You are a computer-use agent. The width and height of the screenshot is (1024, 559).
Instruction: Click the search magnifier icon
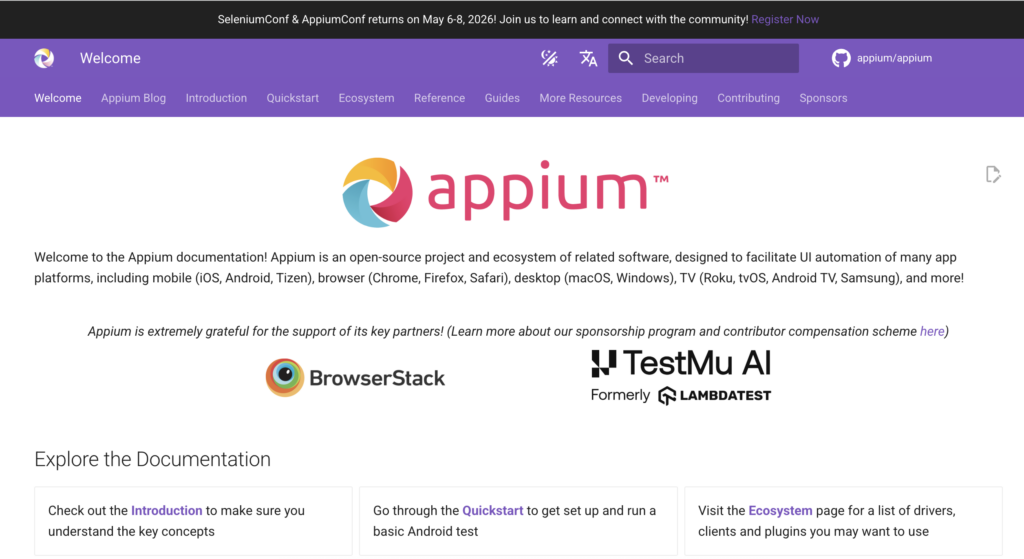tap(626, 58)
